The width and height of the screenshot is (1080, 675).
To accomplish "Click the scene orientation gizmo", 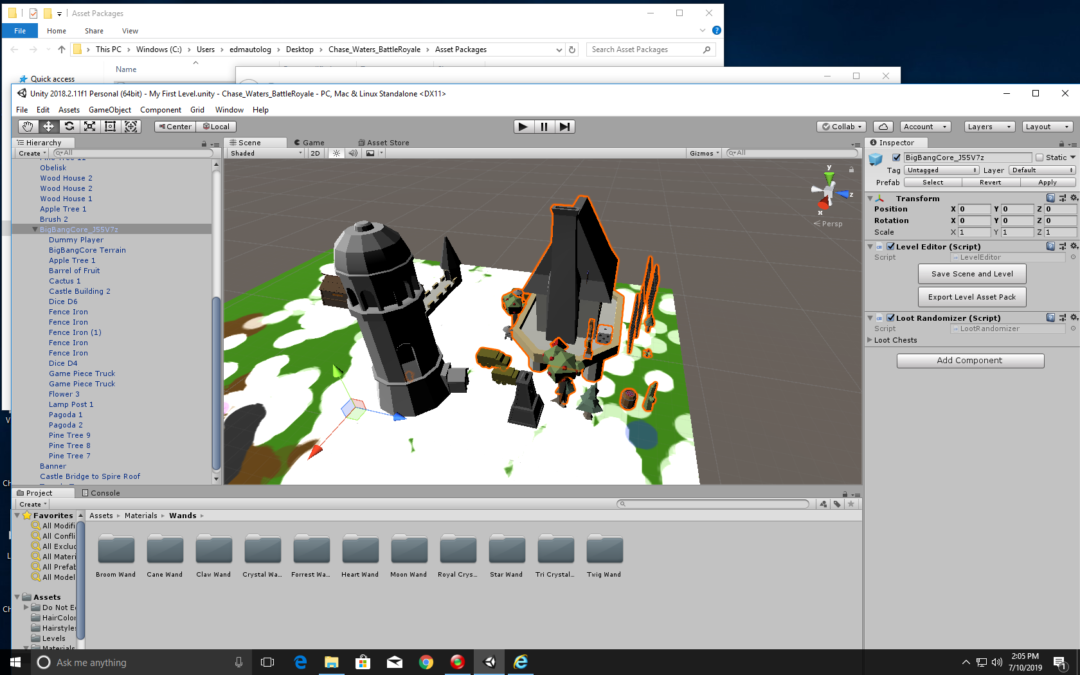I will [828, 191].
